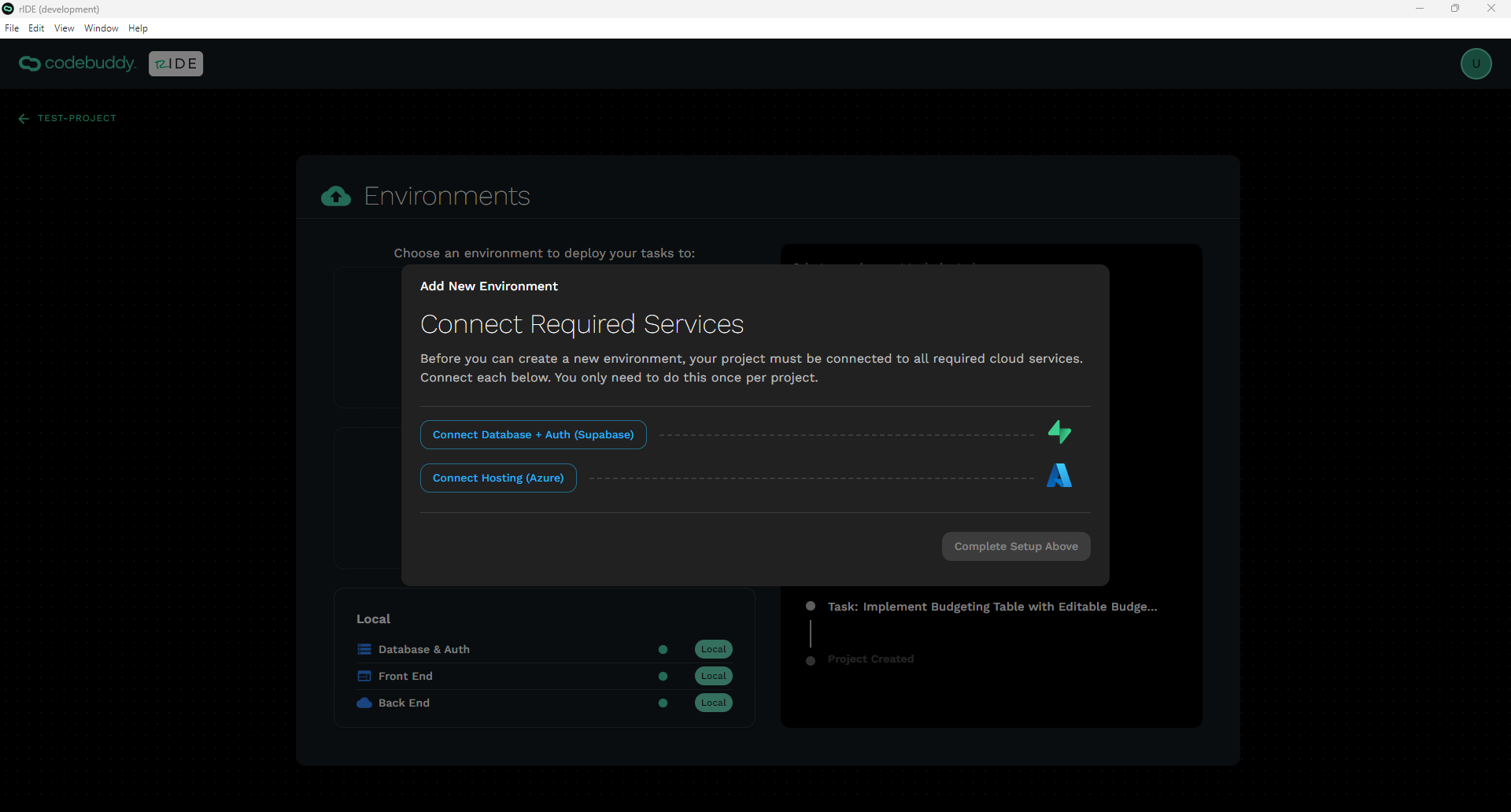Click the Back End cloud icon

point(364,703)
